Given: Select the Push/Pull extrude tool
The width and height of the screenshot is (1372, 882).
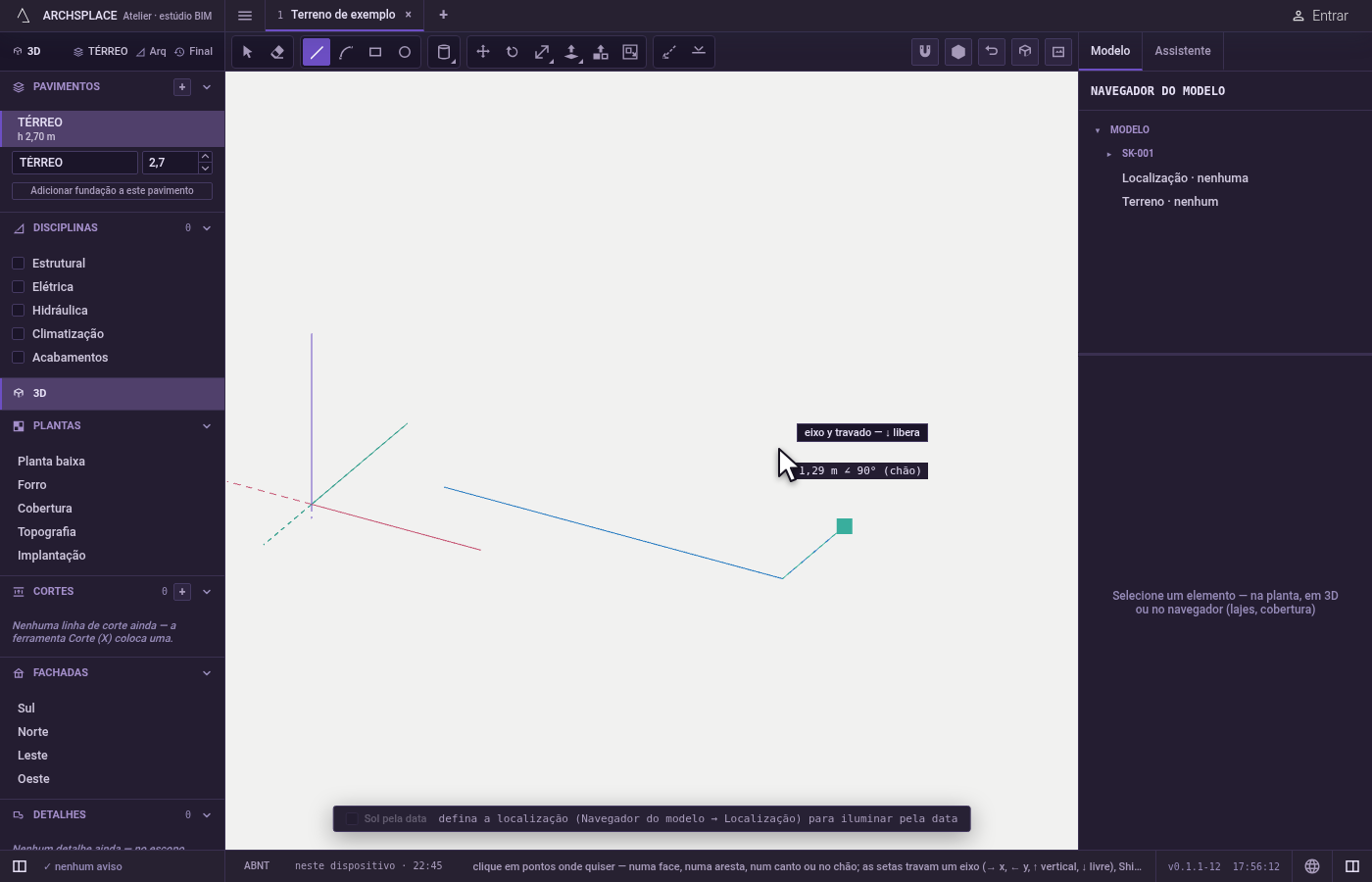Looking at the screenshot, I should click(571, 52).
